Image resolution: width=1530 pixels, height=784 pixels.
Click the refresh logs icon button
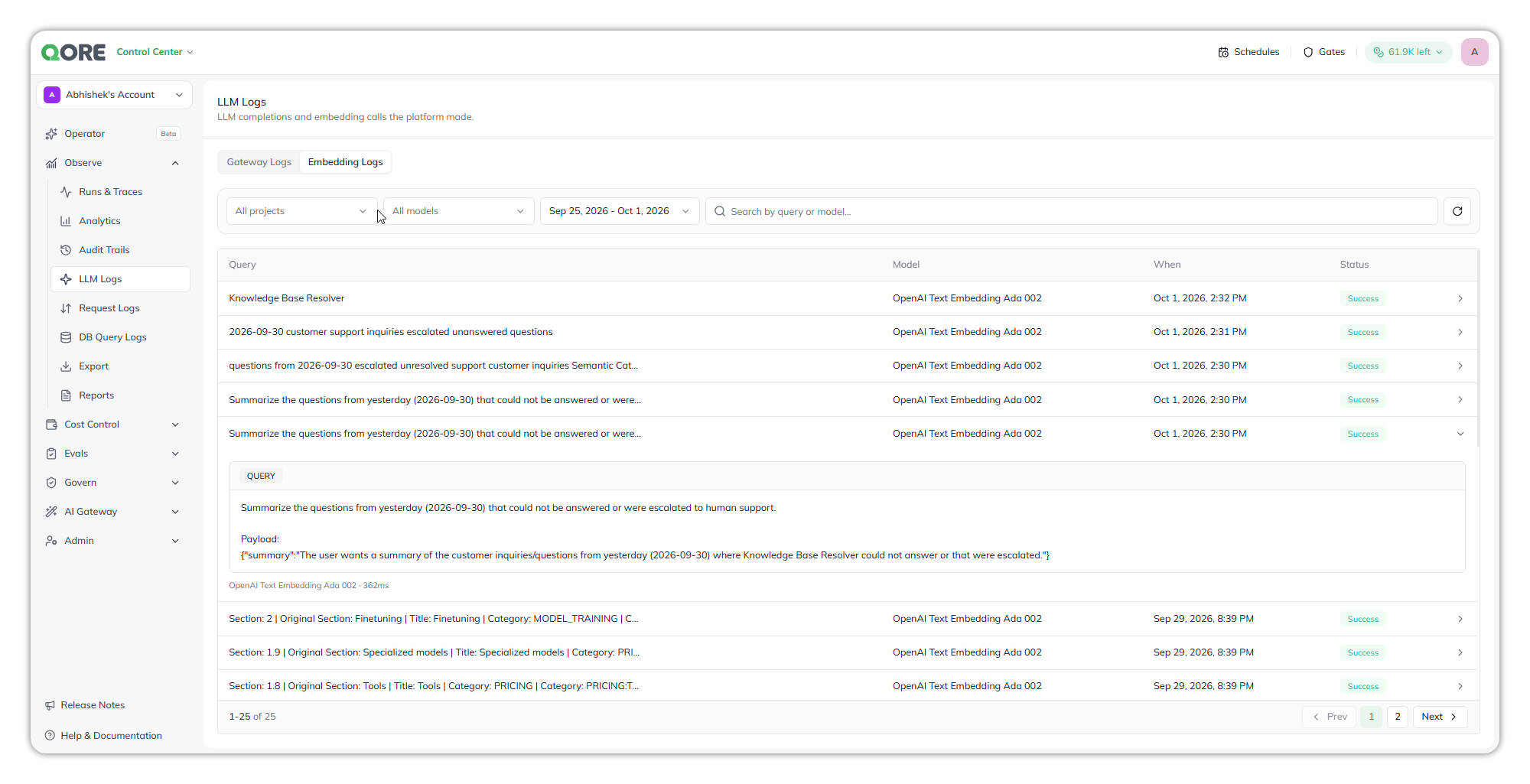(1457, 211)
